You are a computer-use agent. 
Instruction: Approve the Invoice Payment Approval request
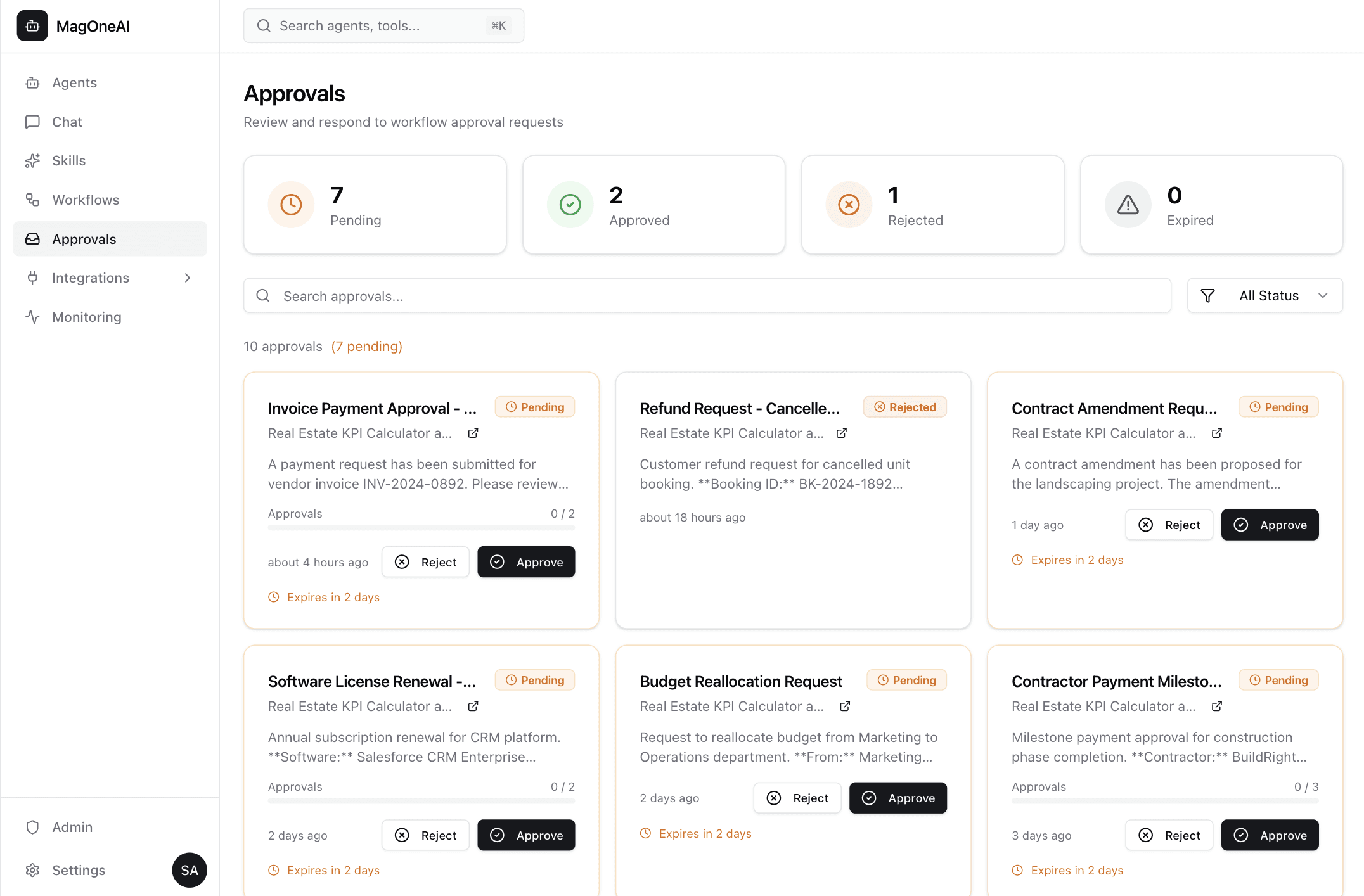click(x=526, y=562)
